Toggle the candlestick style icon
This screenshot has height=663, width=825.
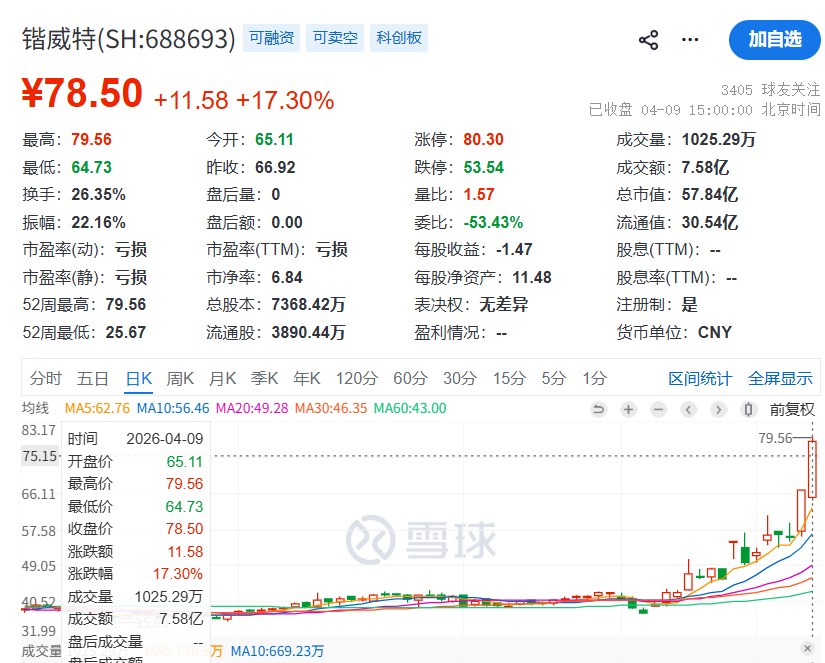[748, 409]
